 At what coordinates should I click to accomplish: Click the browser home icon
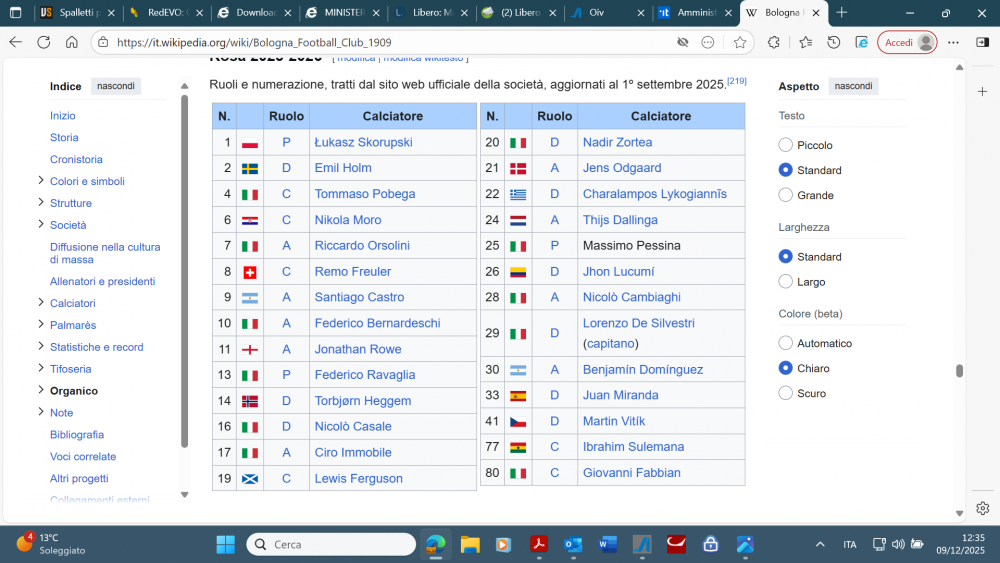(x=71, y=42)
